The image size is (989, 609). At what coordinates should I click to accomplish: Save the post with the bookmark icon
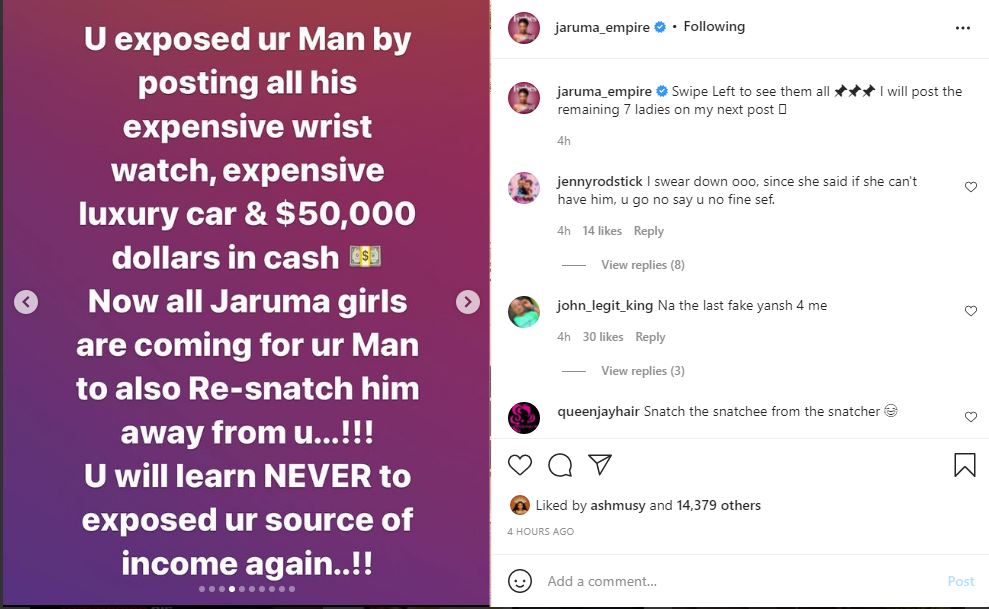coord(963,464)
